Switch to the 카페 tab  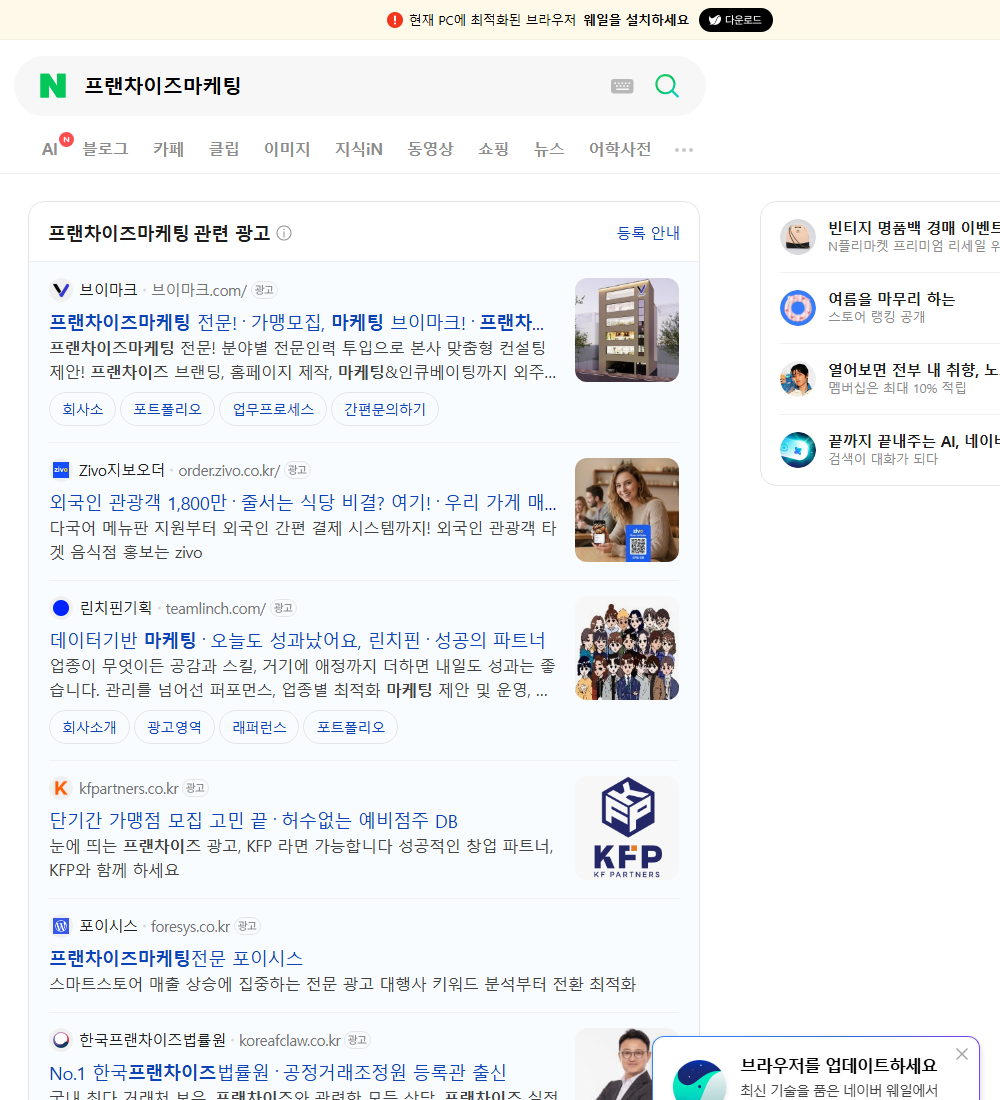(x=168, y=149)
